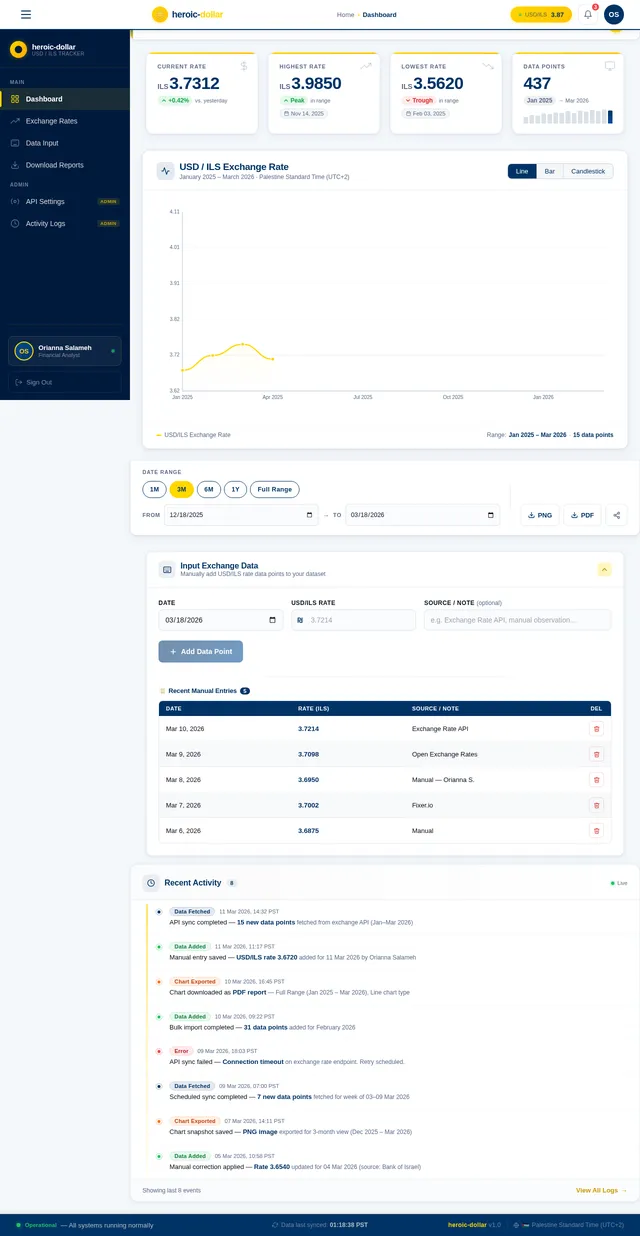Delete the Mar 10, 2026 entry
Screen dimensions: 640x1236
pyautogui.click(x=597, y=729)
